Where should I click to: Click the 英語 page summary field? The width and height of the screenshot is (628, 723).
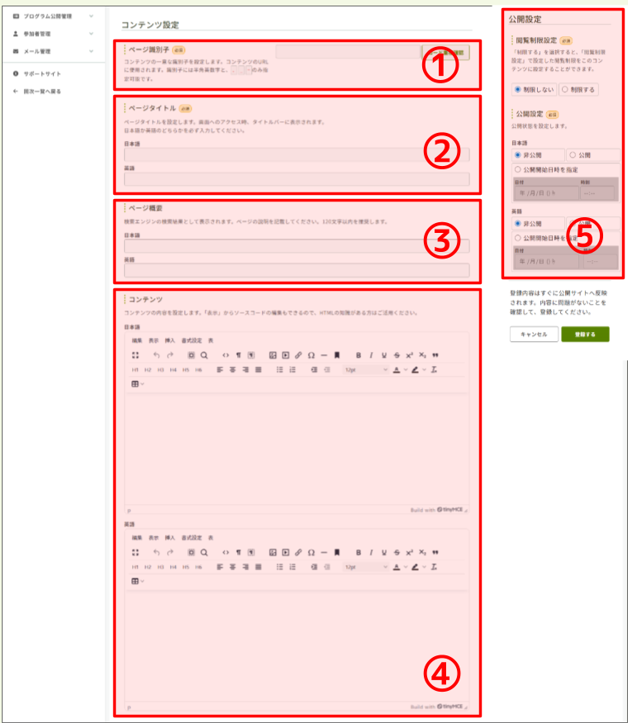click(297, 270)
